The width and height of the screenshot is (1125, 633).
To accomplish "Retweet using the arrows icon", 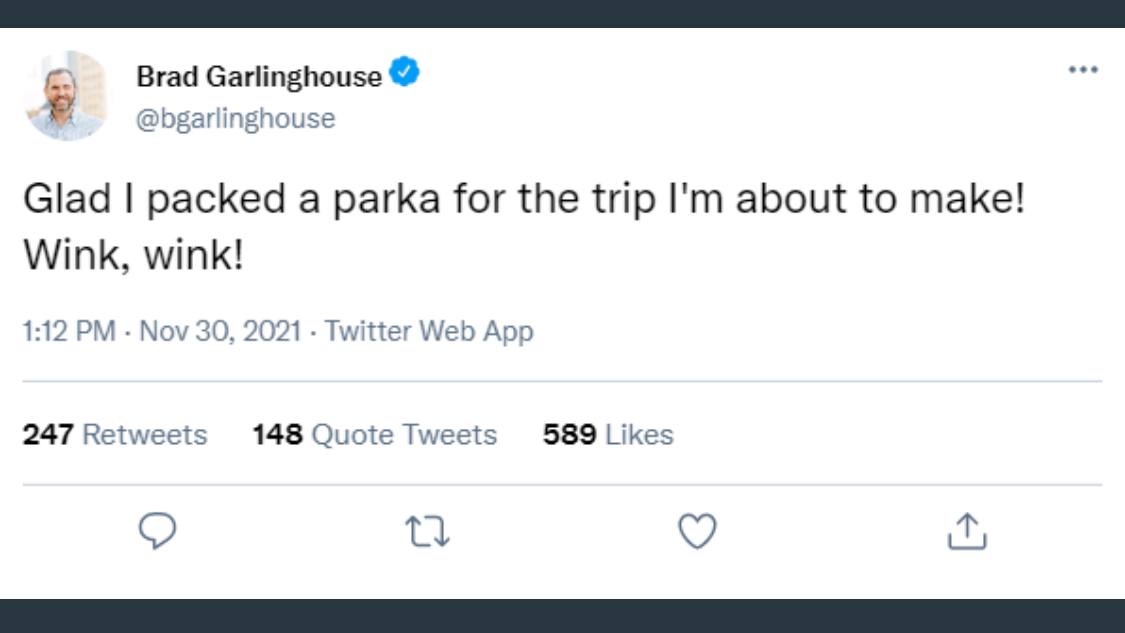I will click(x=427, y=531).
